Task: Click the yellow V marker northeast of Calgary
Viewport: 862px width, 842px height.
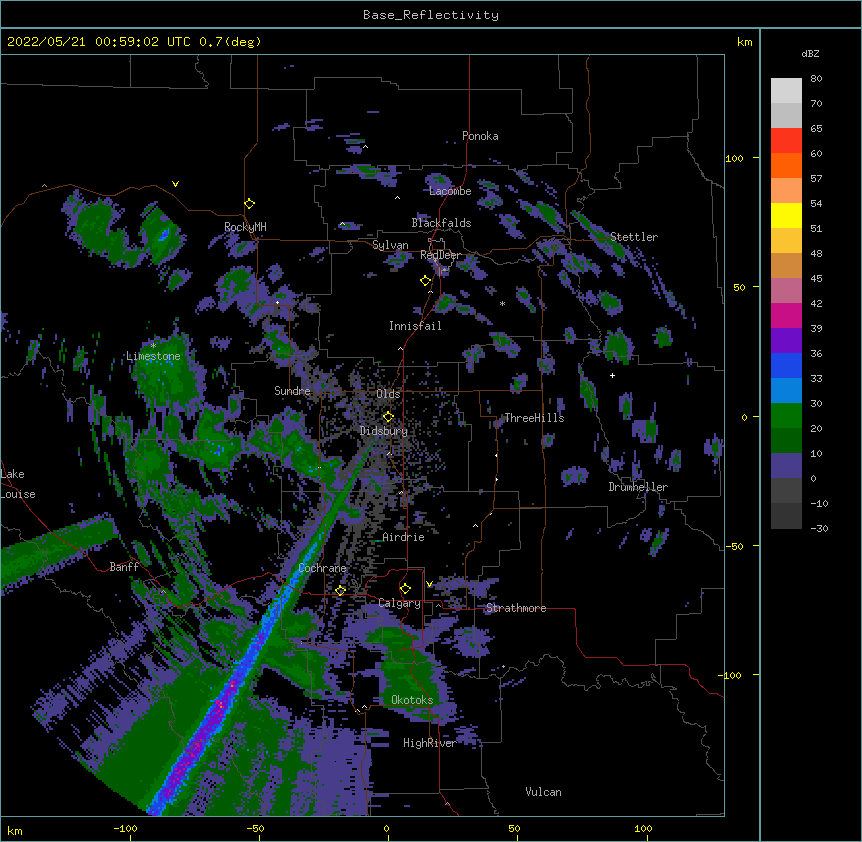Action: [x=429, y=584]
